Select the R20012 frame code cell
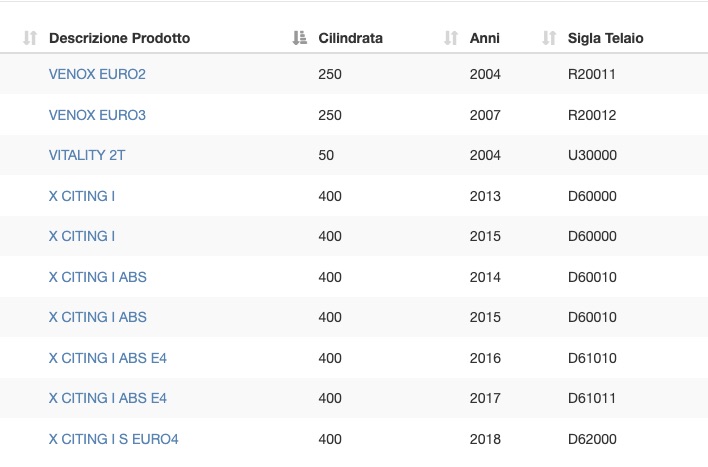 (592, 115)
